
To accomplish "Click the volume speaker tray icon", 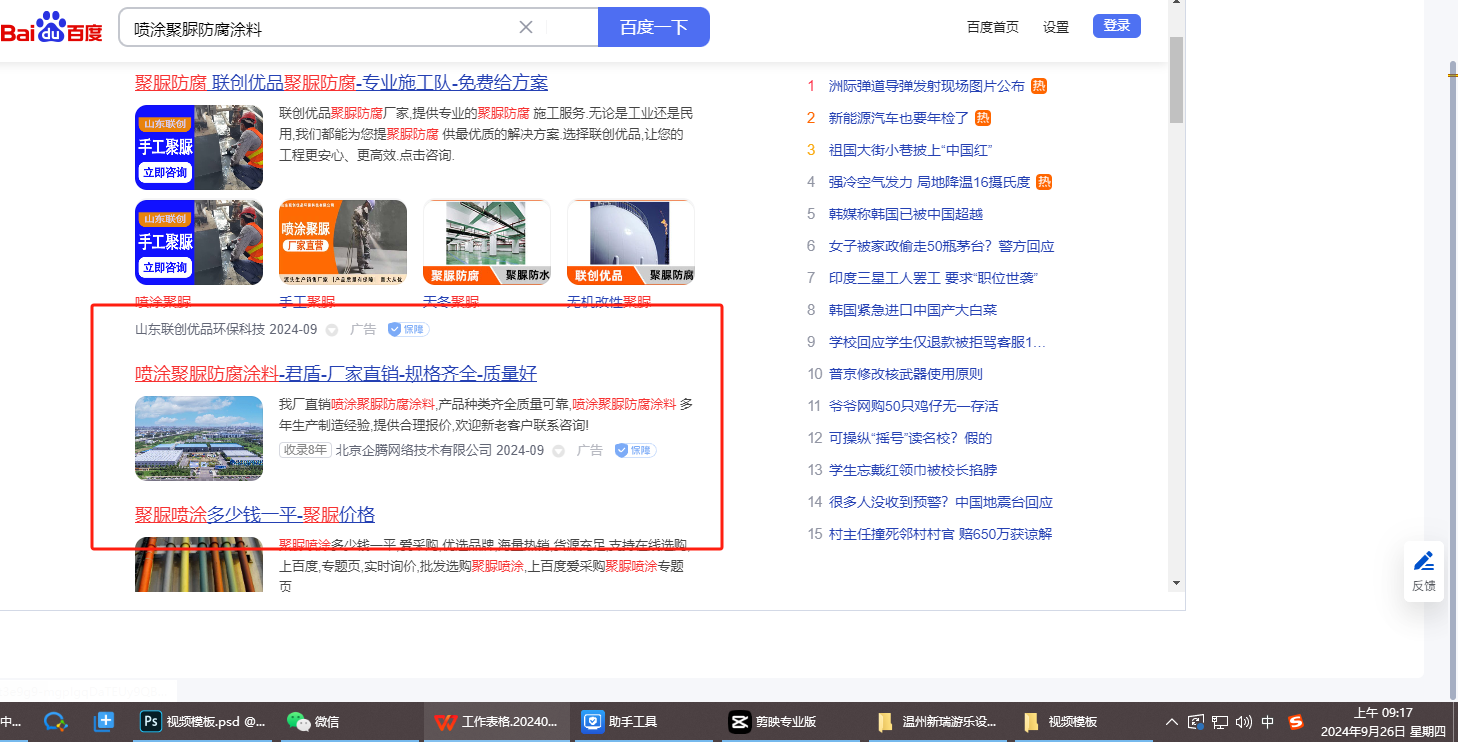I will (1244, 722).
